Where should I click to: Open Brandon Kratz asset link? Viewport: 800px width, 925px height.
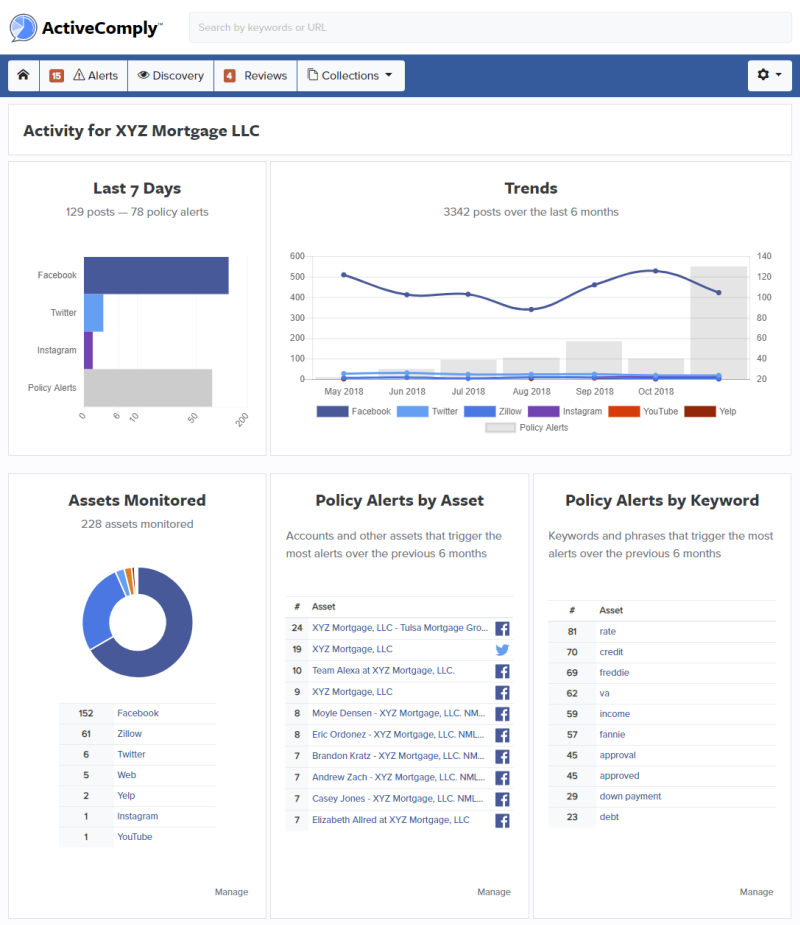(398, 755)
